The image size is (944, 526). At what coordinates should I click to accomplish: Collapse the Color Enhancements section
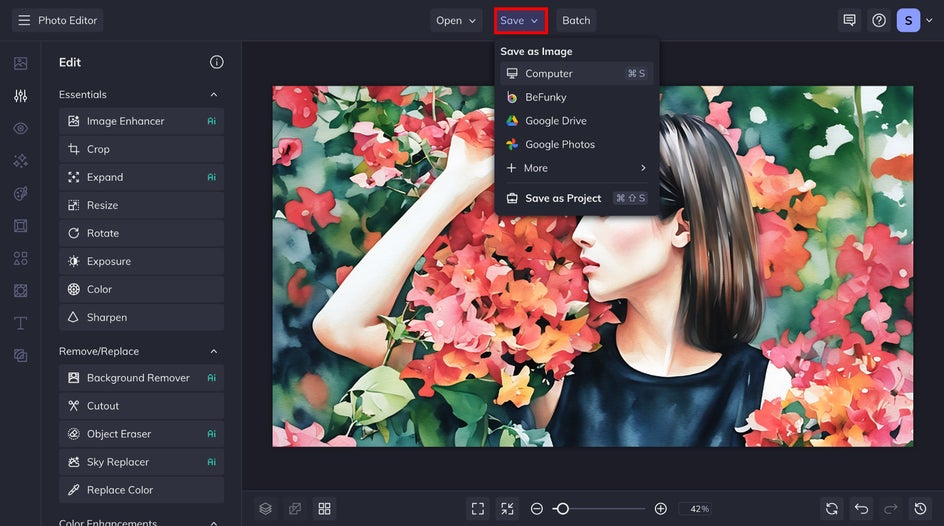coord(214,522)
